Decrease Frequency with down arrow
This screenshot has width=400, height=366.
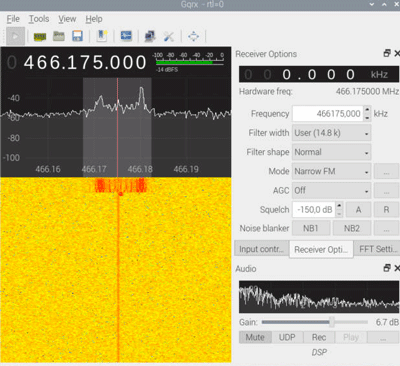pyautogui.click(x=367, y=118)
